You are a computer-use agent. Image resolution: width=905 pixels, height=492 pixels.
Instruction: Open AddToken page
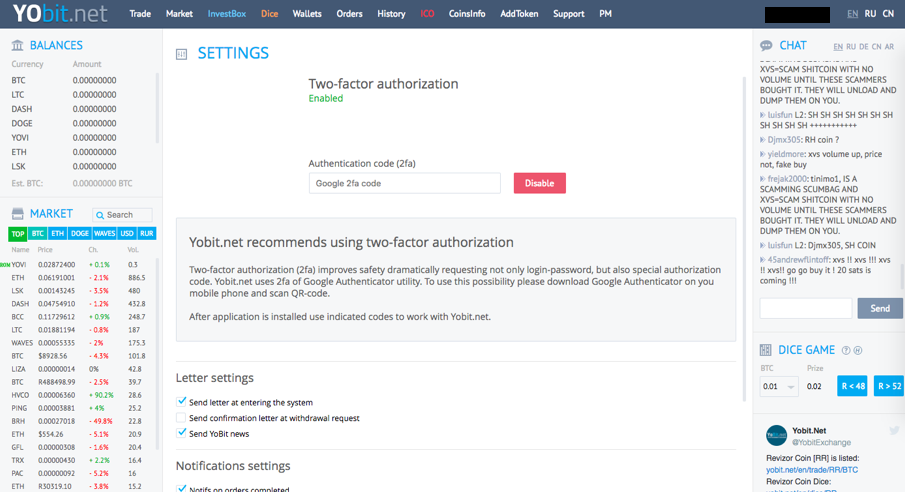point(519,13)
